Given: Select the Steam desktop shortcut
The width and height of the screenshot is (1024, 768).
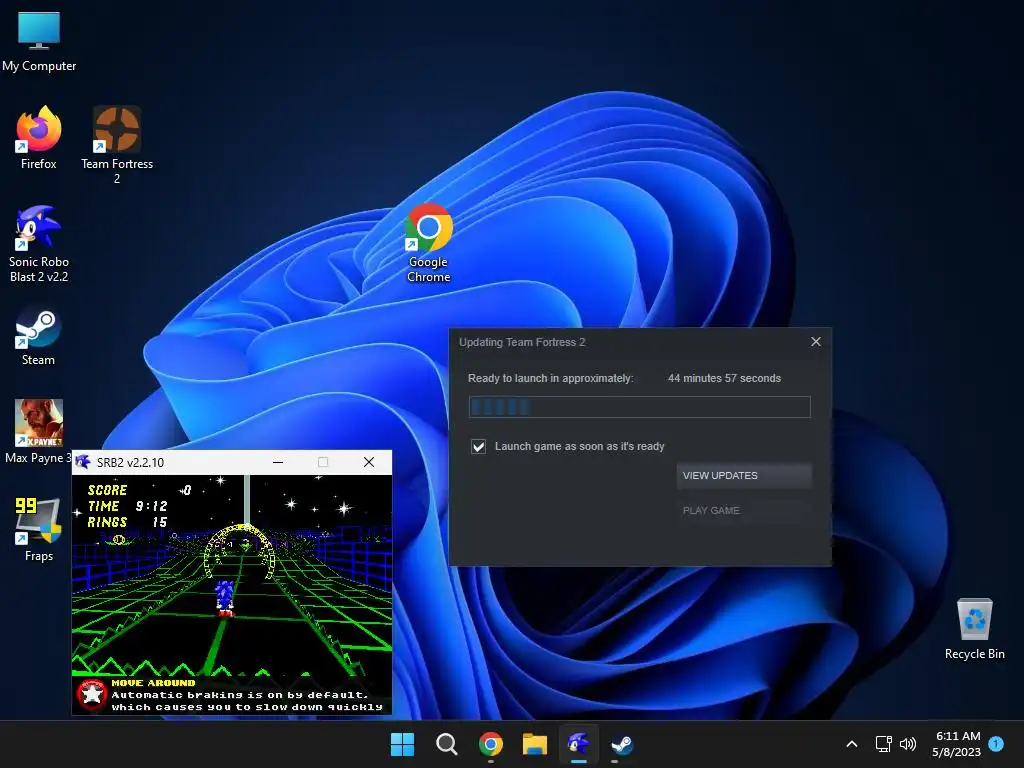Looking at the screenshot, I should pos(39,336).
